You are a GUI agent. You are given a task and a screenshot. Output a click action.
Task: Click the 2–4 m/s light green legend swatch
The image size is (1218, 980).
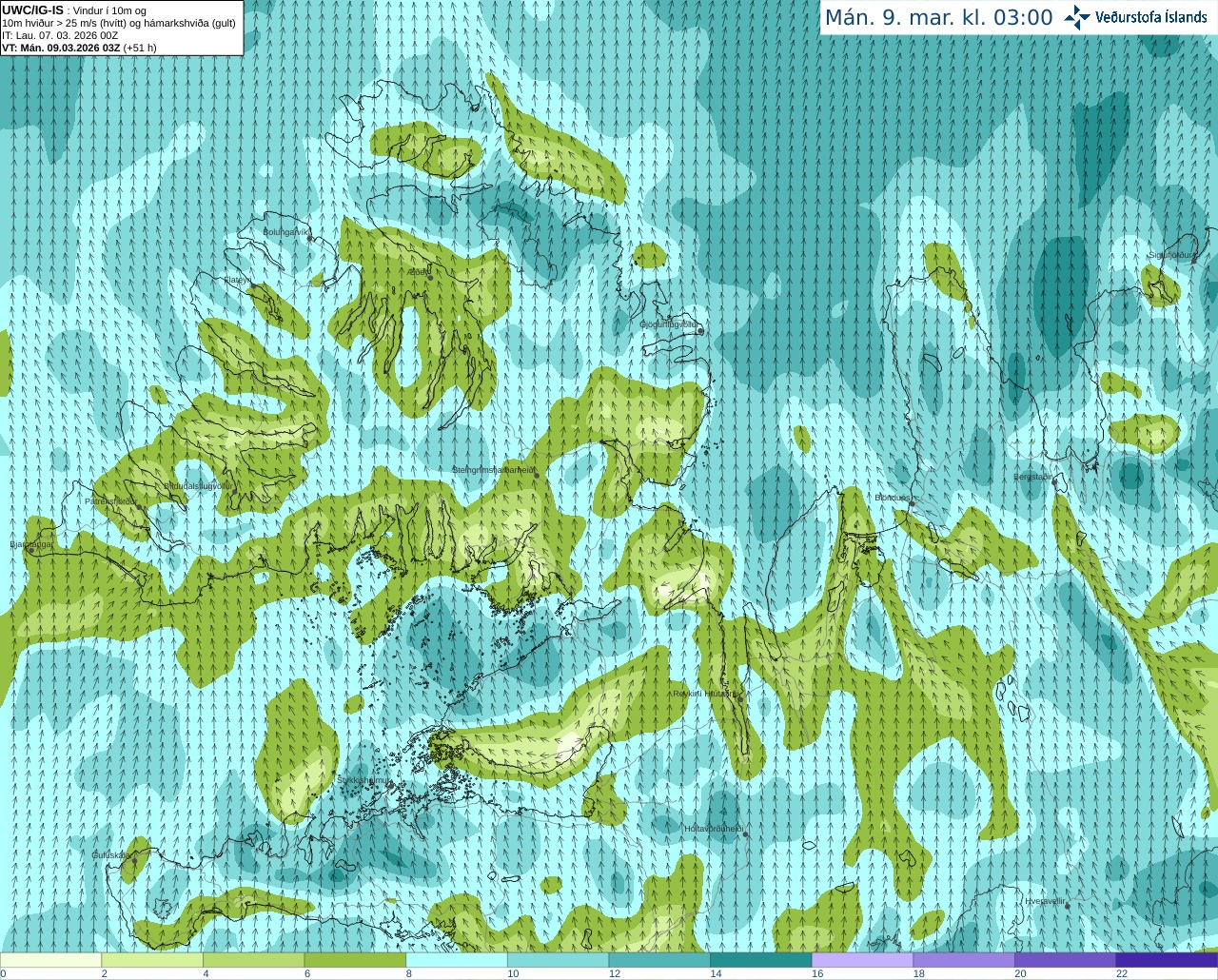click(x=152, y=960)
